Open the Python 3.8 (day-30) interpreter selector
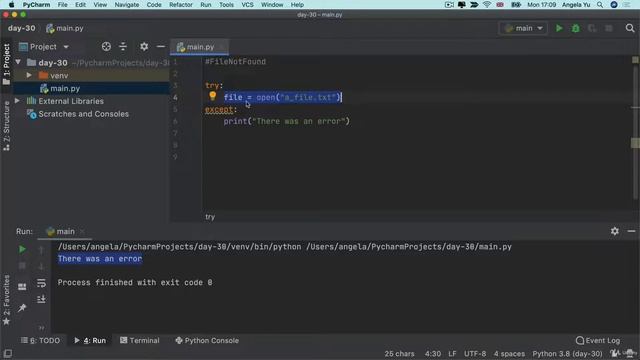The width and height of the screenshot is (640, 360). click(567, 353)
